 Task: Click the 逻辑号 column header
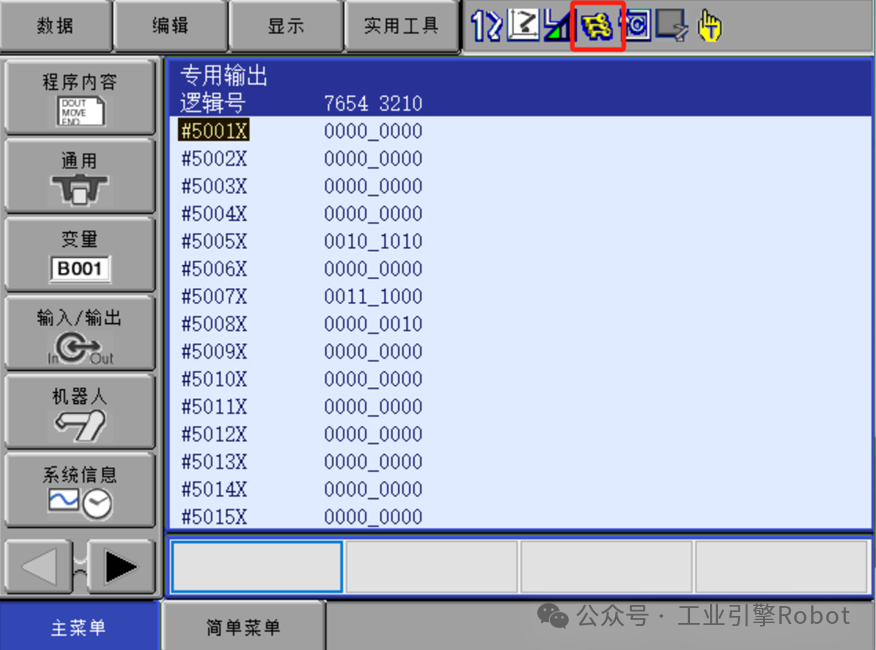point(213,103)
